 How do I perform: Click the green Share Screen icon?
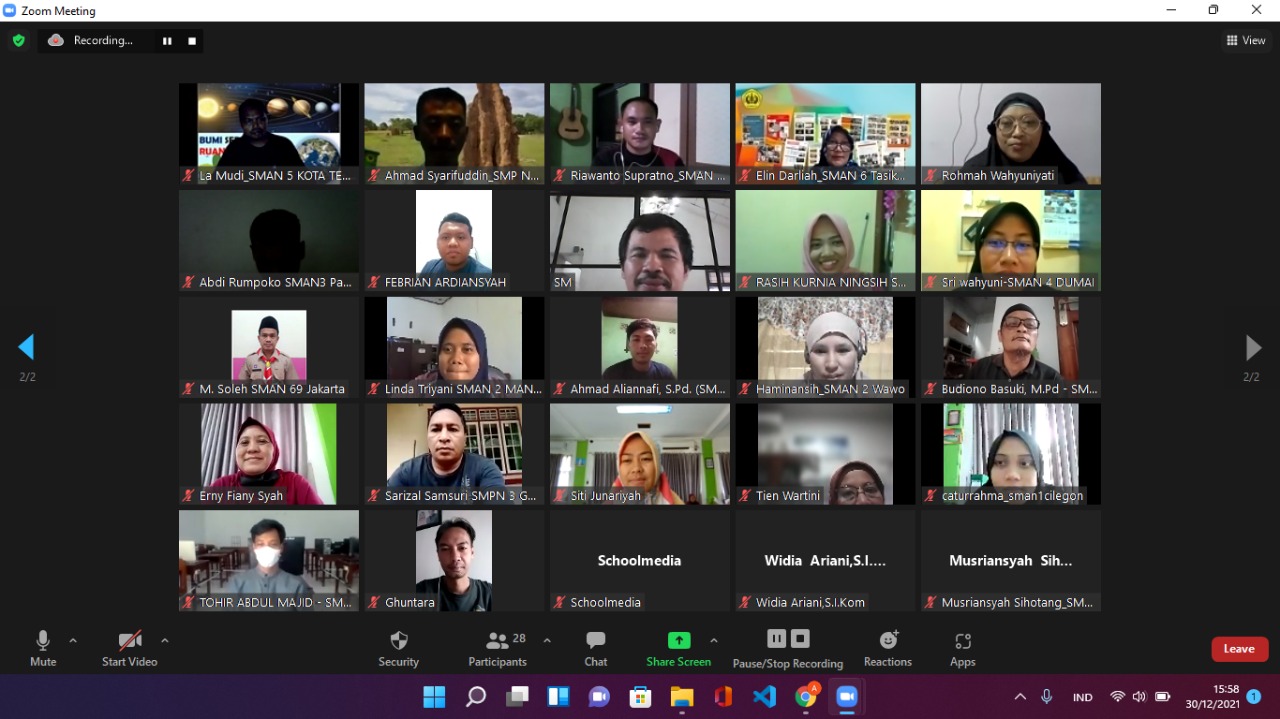(679, 641)
